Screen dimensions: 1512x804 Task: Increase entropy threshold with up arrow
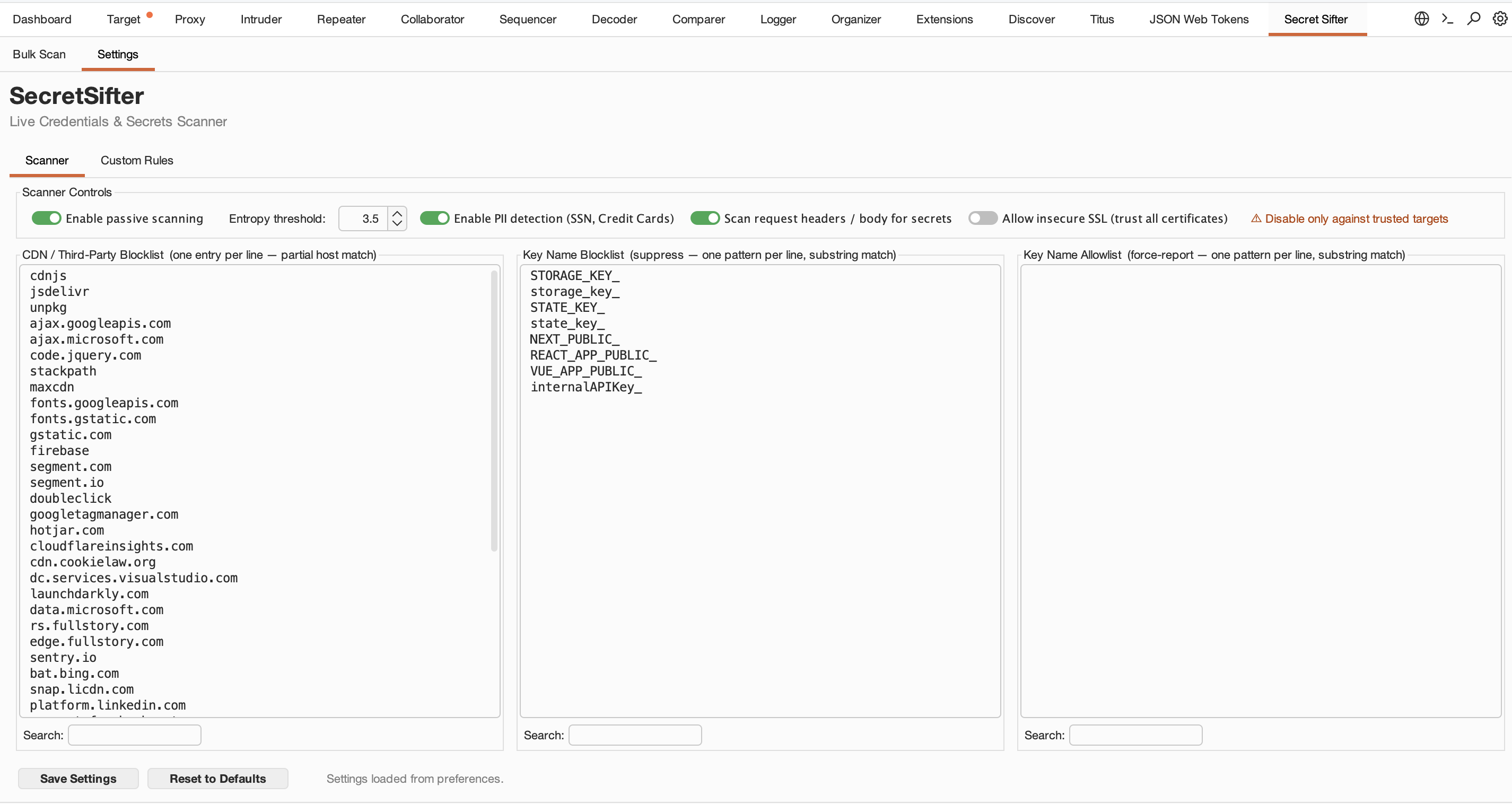pyautogui.click(x=397, y=213)
